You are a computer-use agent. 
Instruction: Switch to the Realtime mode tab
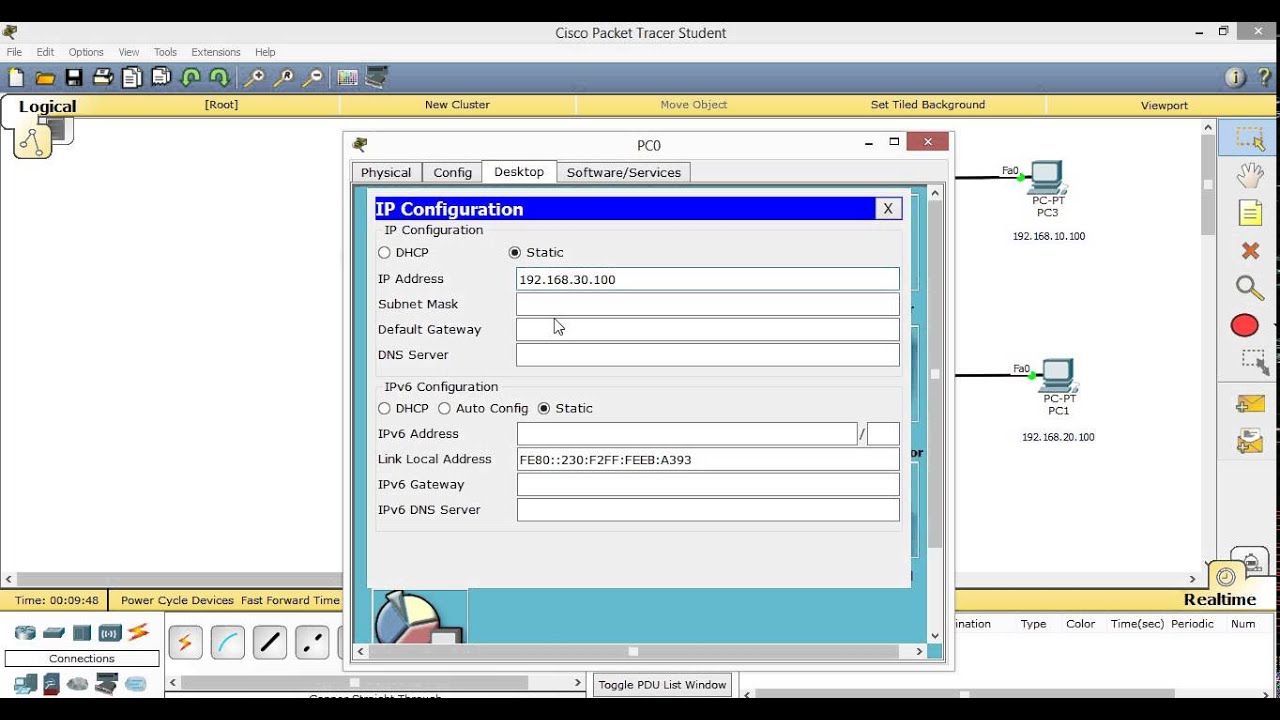click(x=1220, y=600)
